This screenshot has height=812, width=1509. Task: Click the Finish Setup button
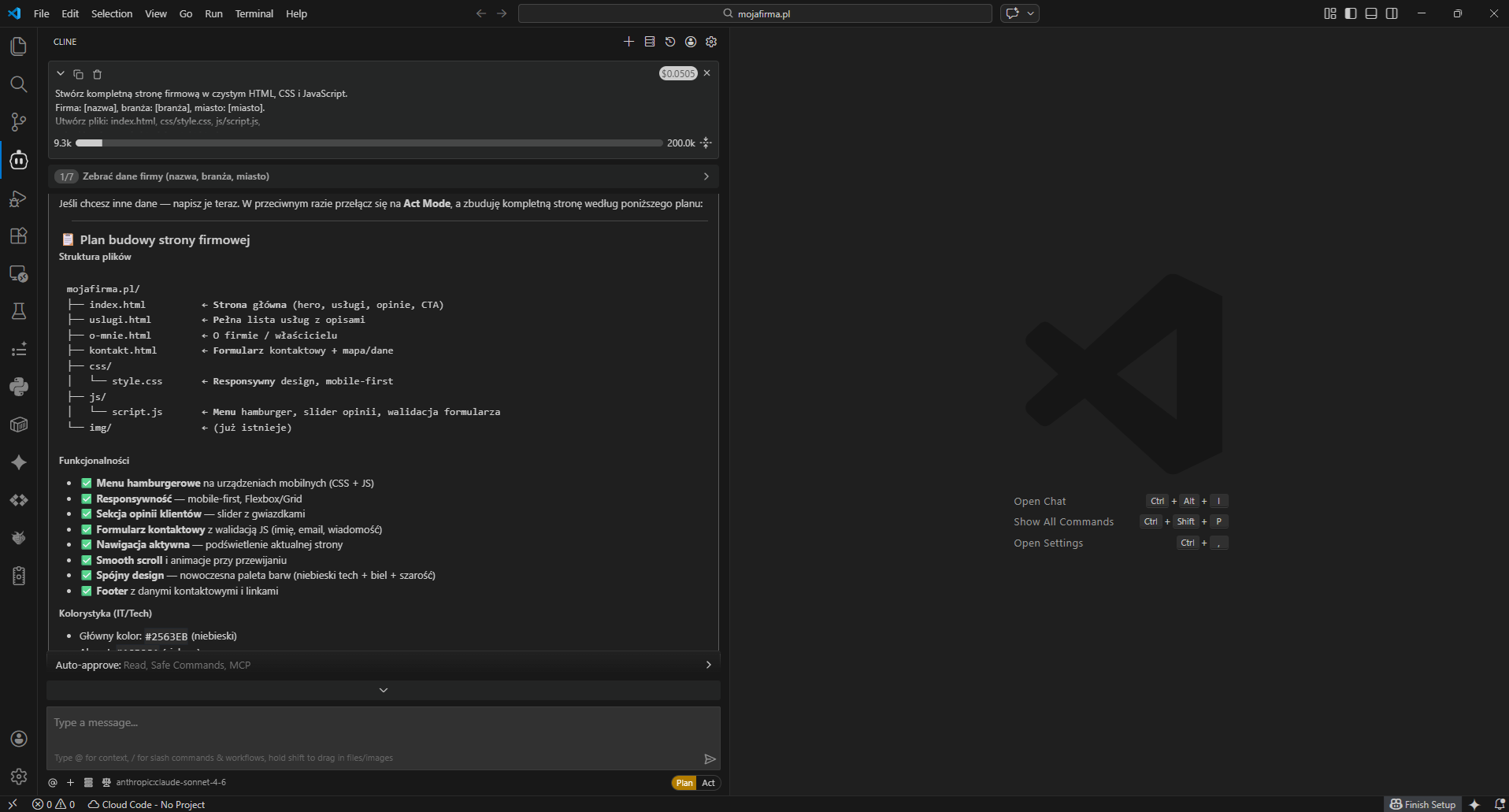1422,804
